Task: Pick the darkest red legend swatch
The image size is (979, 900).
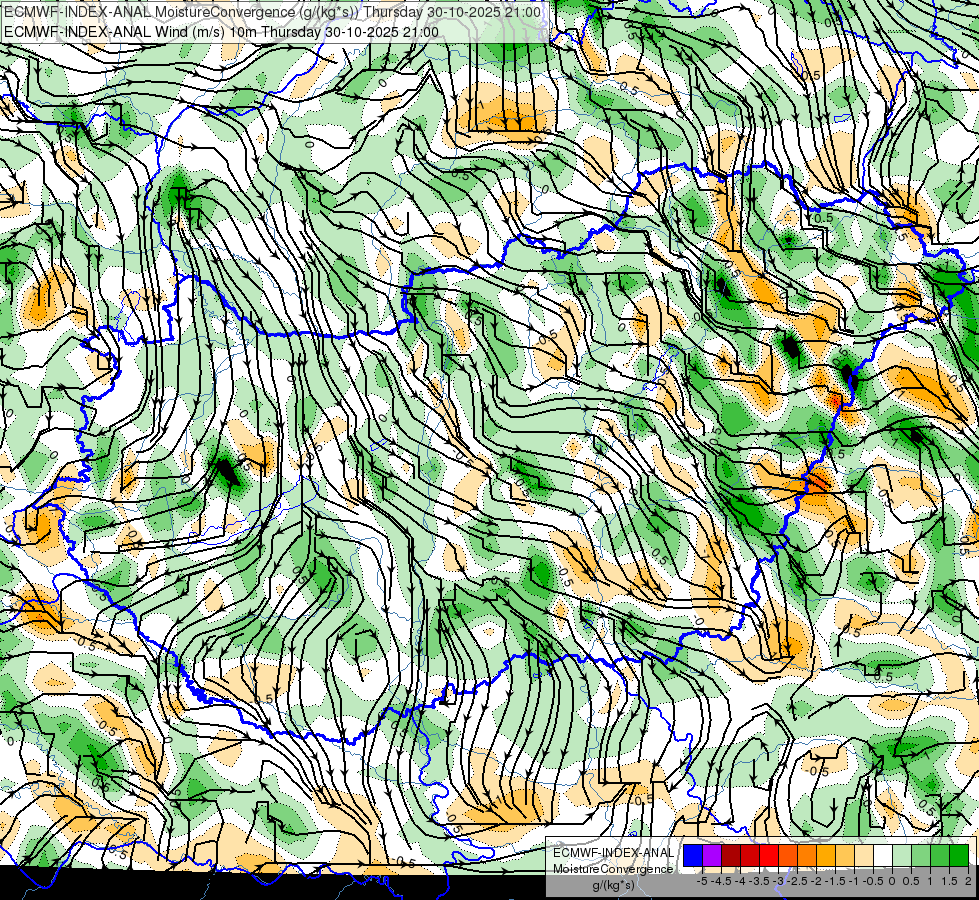Action: click(x=731, y=856)
